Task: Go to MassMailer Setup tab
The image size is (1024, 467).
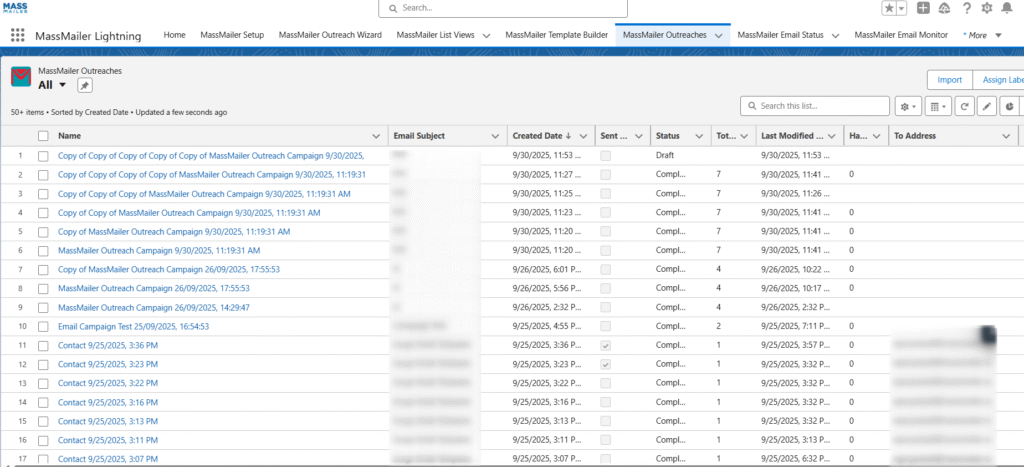Action: 232,35
